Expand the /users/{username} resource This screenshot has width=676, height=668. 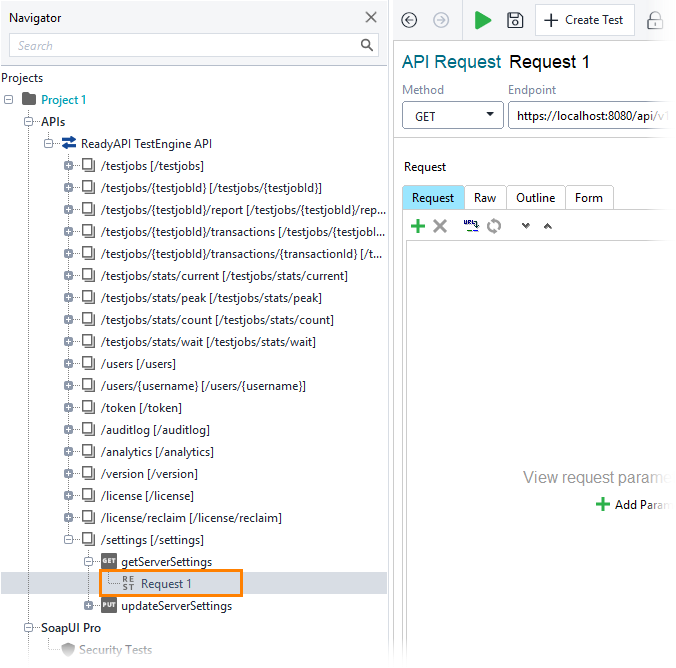click(68, 386)
